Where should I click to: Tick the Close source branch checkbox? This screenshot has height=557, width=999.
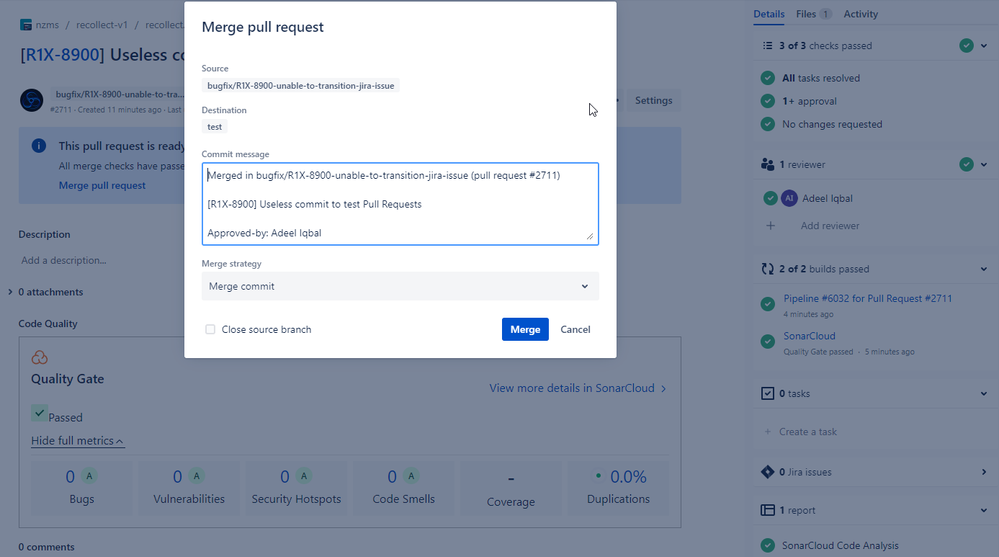tap(210, 329)
